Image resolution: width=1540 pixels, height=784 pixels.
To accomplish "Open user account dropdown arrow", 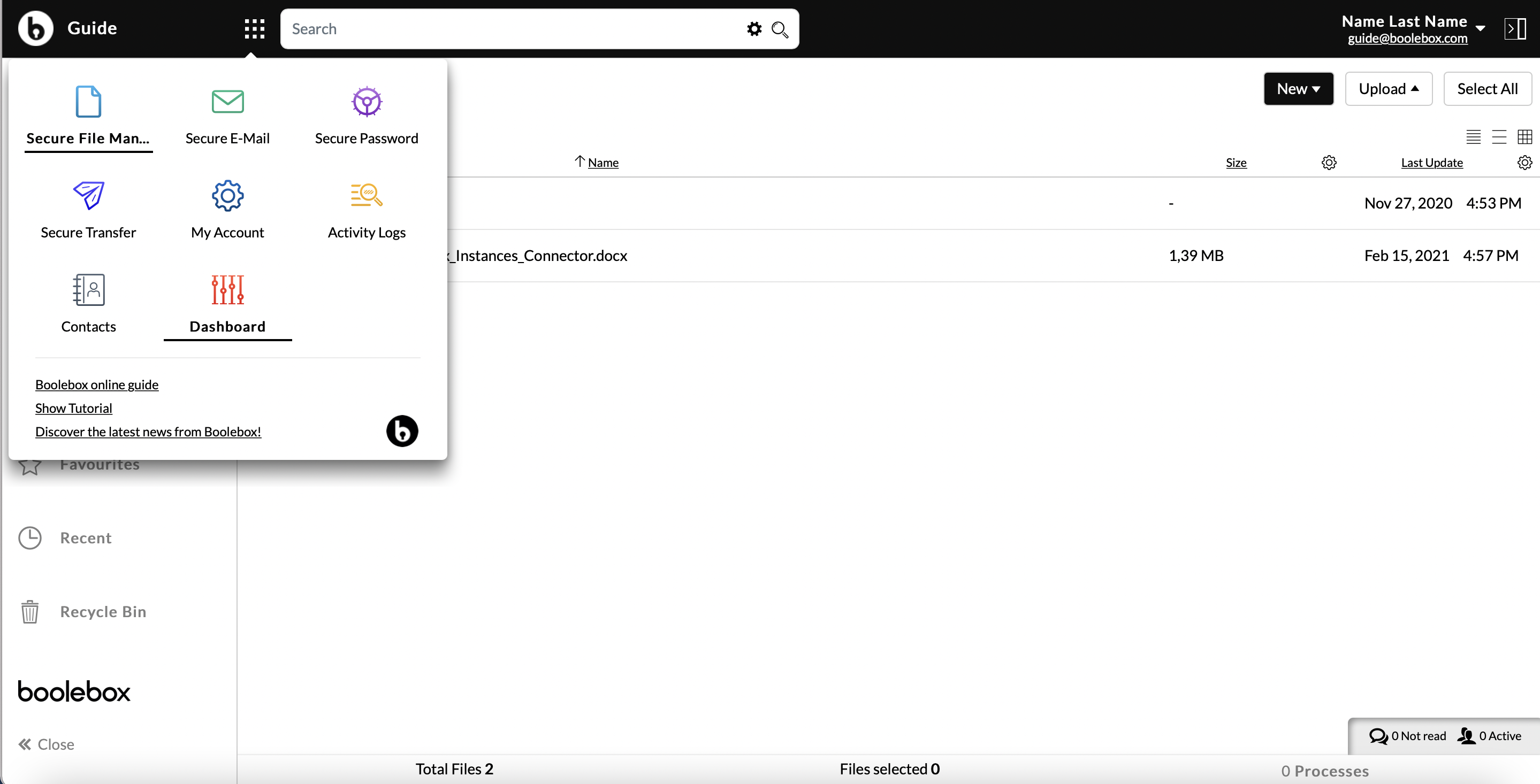I will [x=1480, y=28].
